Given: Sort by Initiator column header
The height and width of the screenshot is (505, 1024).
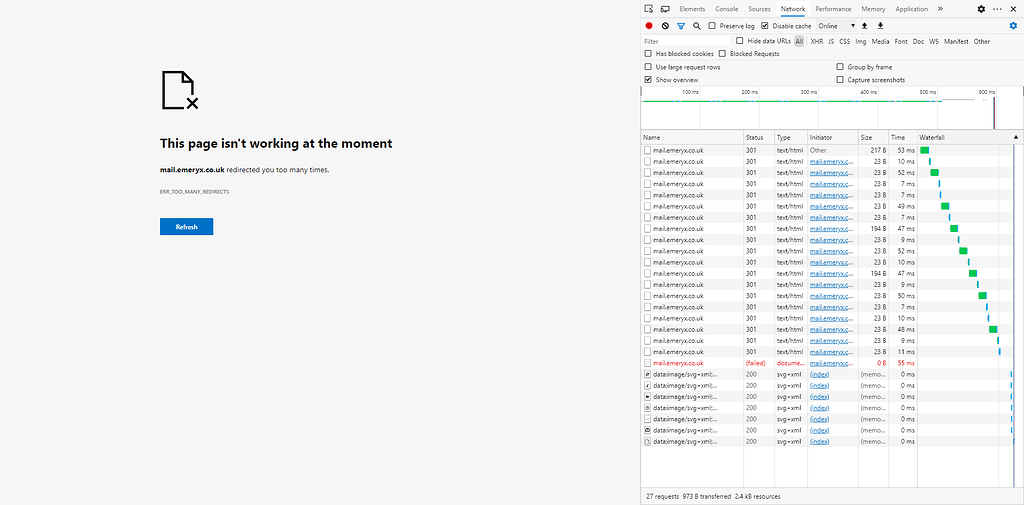Looking at the screenshot, I should click(x=833, y=137).
